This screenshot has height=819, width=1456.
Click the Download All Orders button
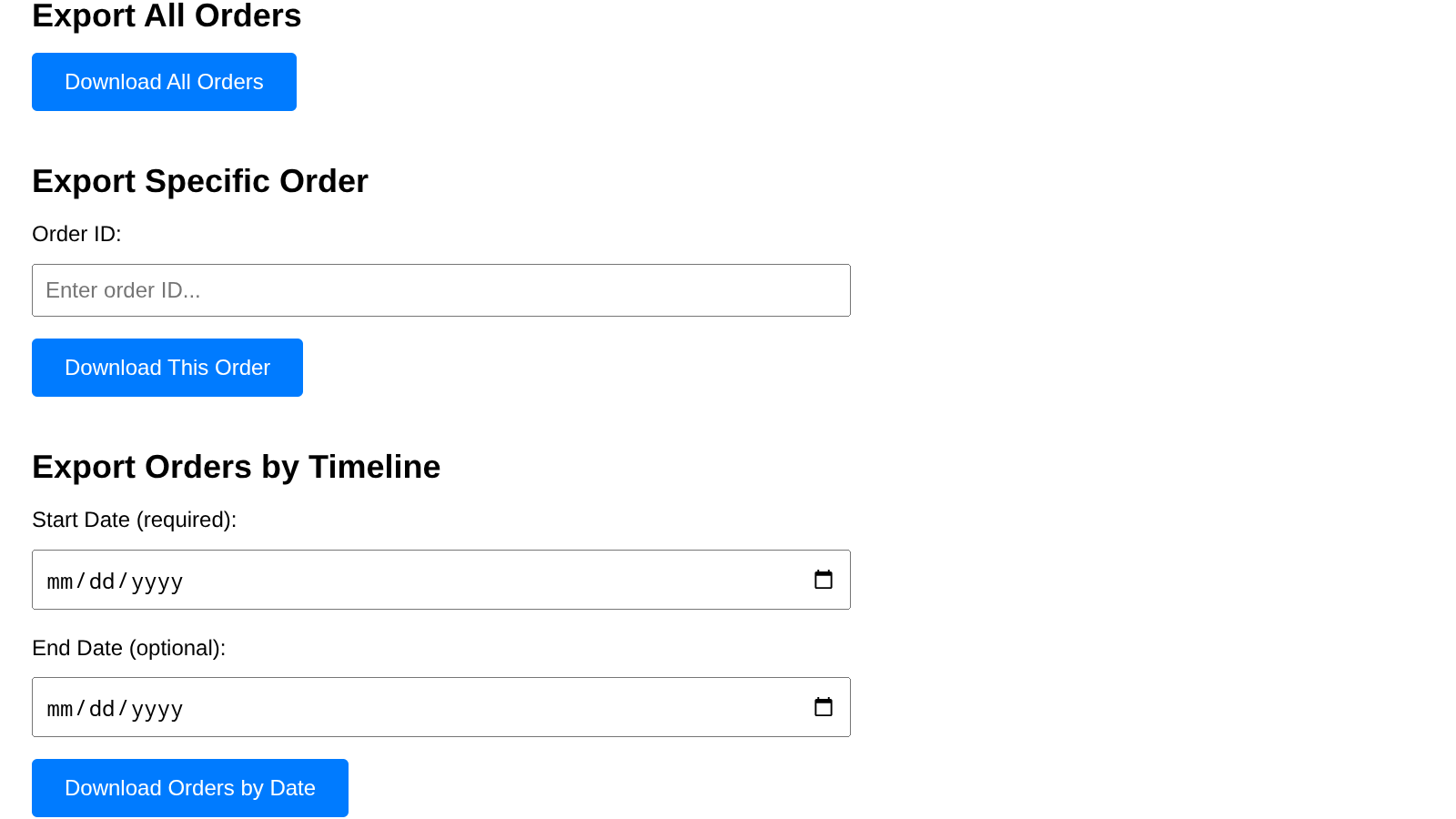click(164, 82)
